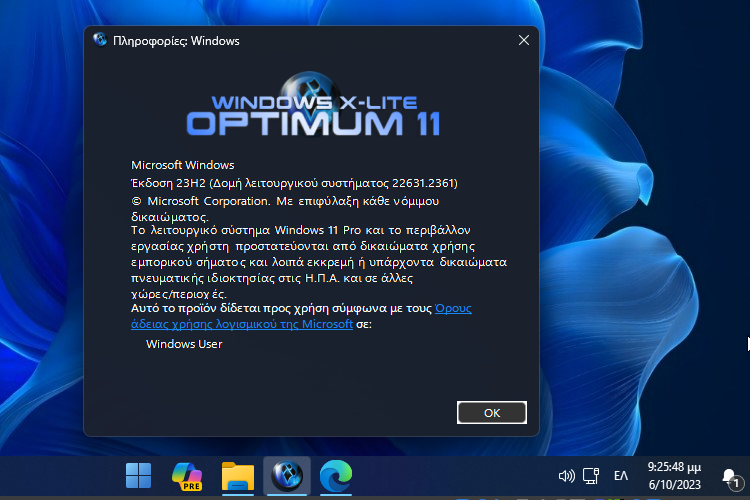Confirm the dialog with OK
The image size is (750, 500).
[492, 412]
